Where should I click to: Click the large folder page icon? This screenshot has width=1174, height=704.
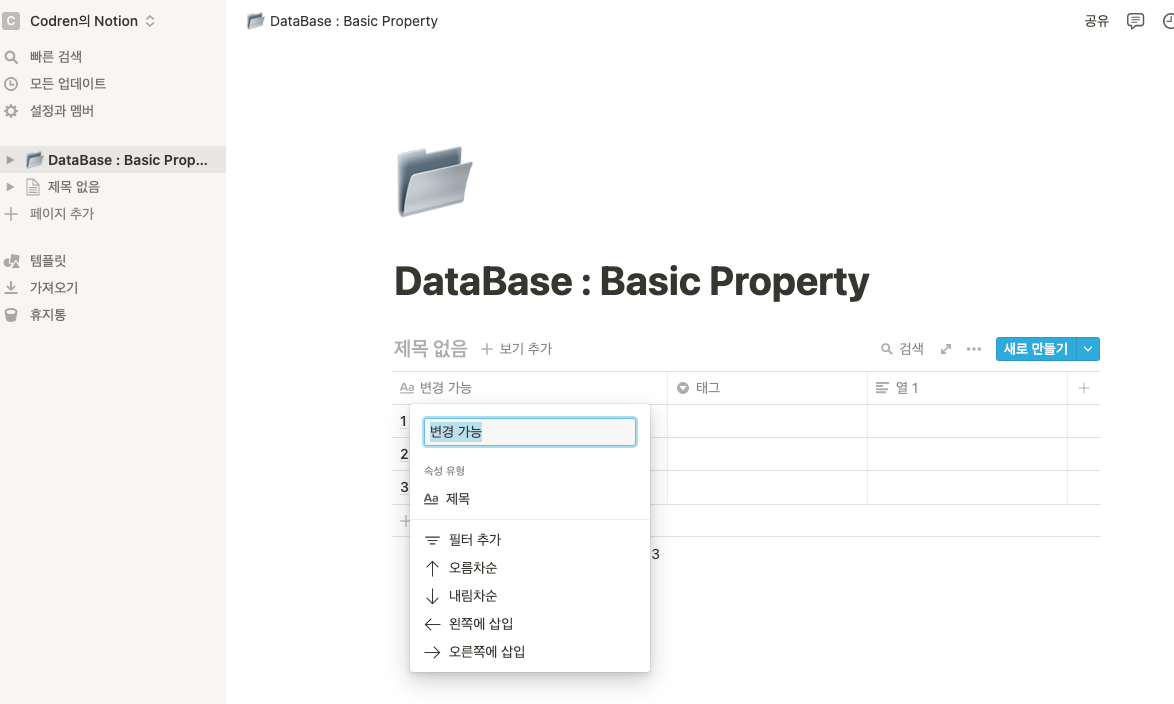click(434, 181)
